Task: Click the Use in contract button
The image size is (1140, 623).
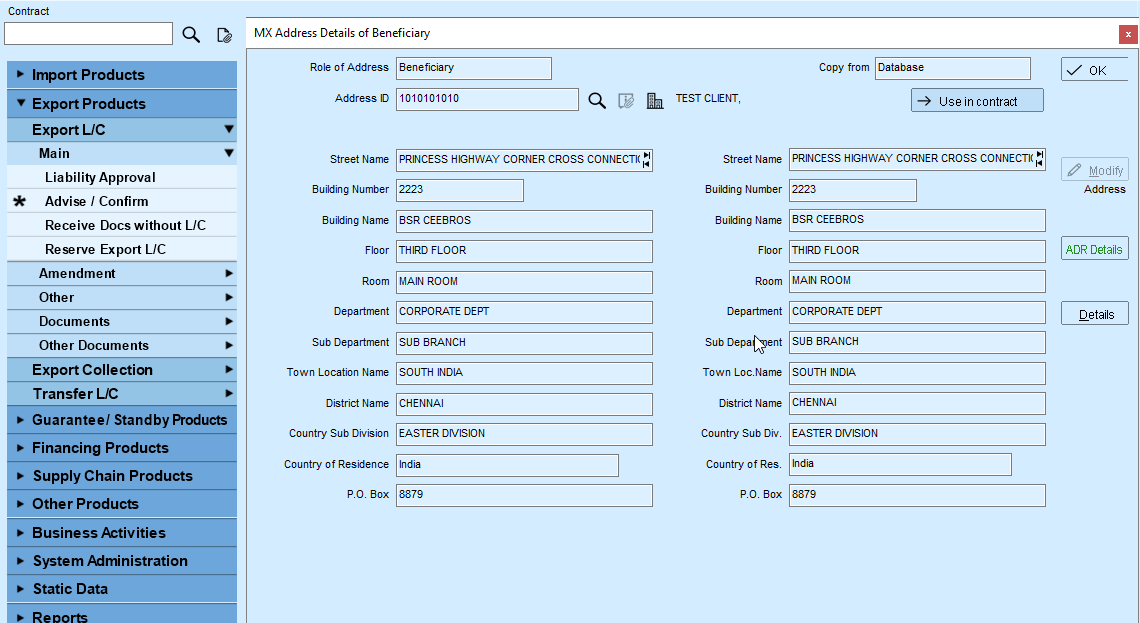Action: click(x=977, y=101)
